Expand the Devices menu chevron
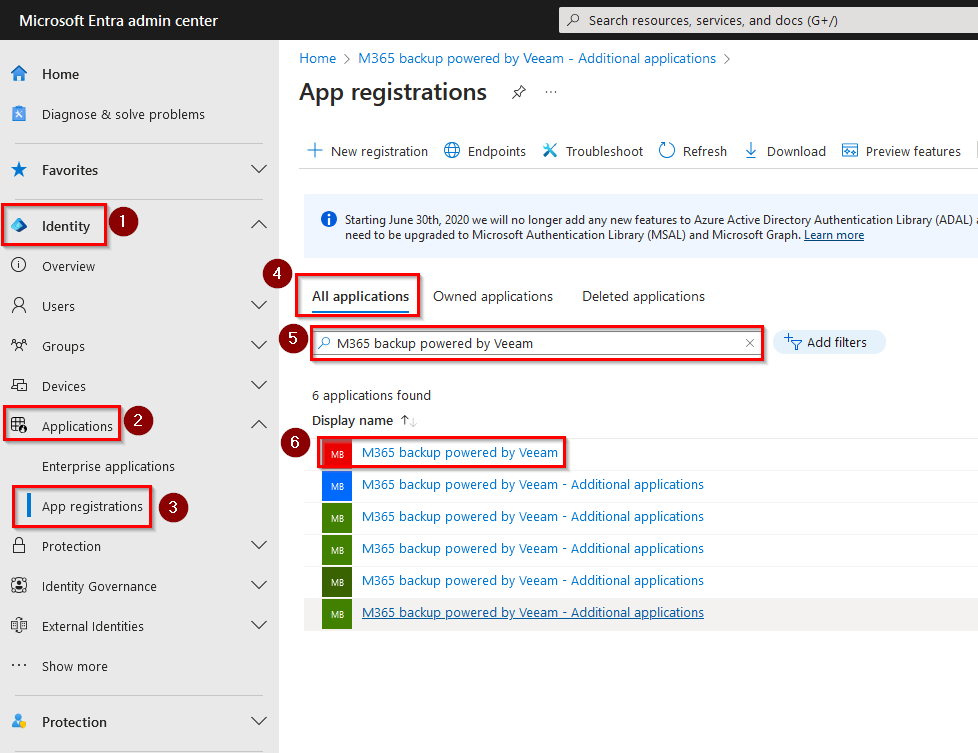 [x=259, y=385]
